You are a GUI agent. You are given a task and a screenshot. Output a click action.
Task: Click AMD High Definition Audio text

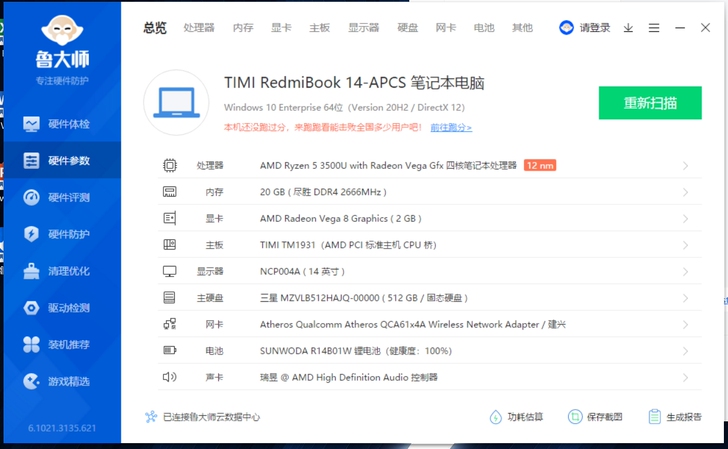pyautogui.click(x=349, y=377)
